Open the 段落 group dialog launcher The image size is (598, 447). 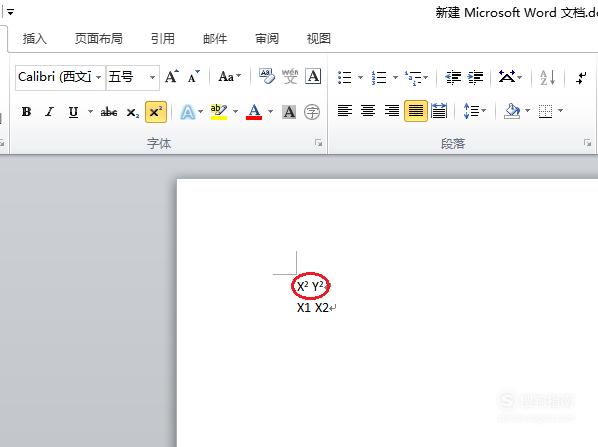coord(587,143)
